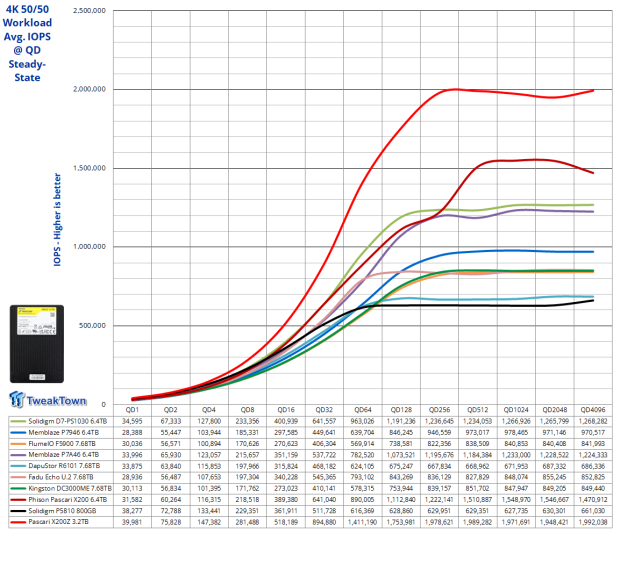620x568 pixels.
Task: Click the '1,233,000' cell in Memblaze P7A46 row
Action: click(516, 455)
